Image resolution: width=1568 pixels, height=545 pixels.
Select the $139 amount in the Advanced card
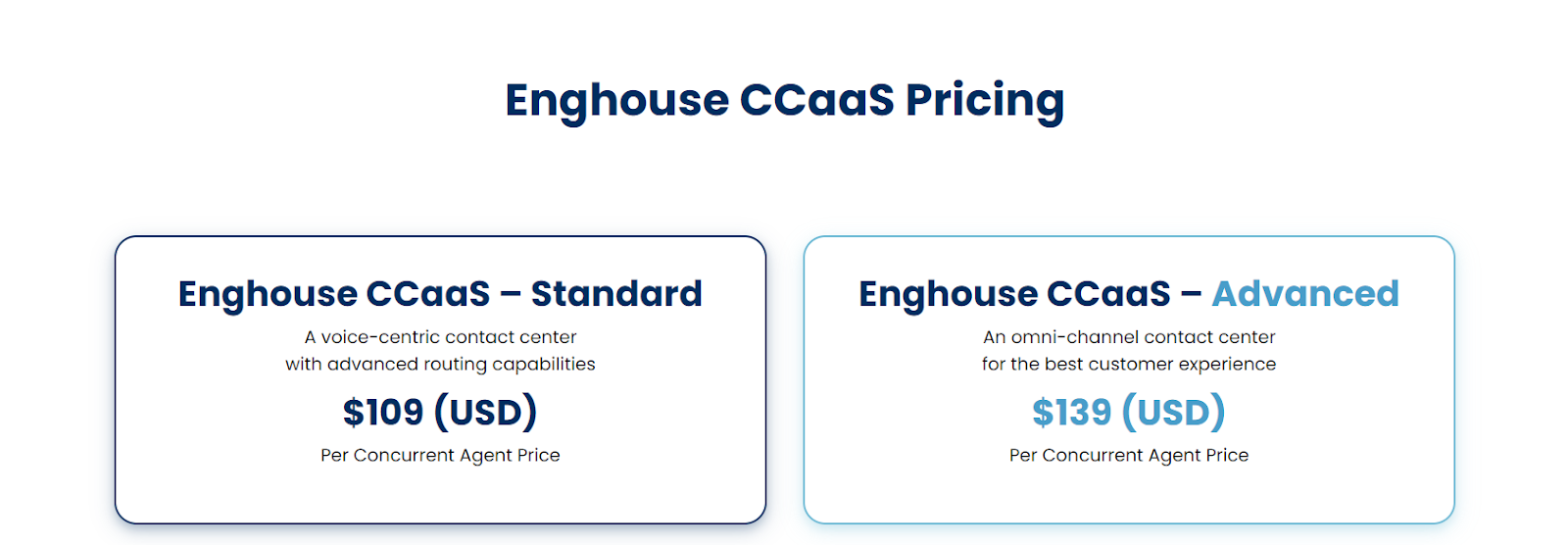(1072, 413)
